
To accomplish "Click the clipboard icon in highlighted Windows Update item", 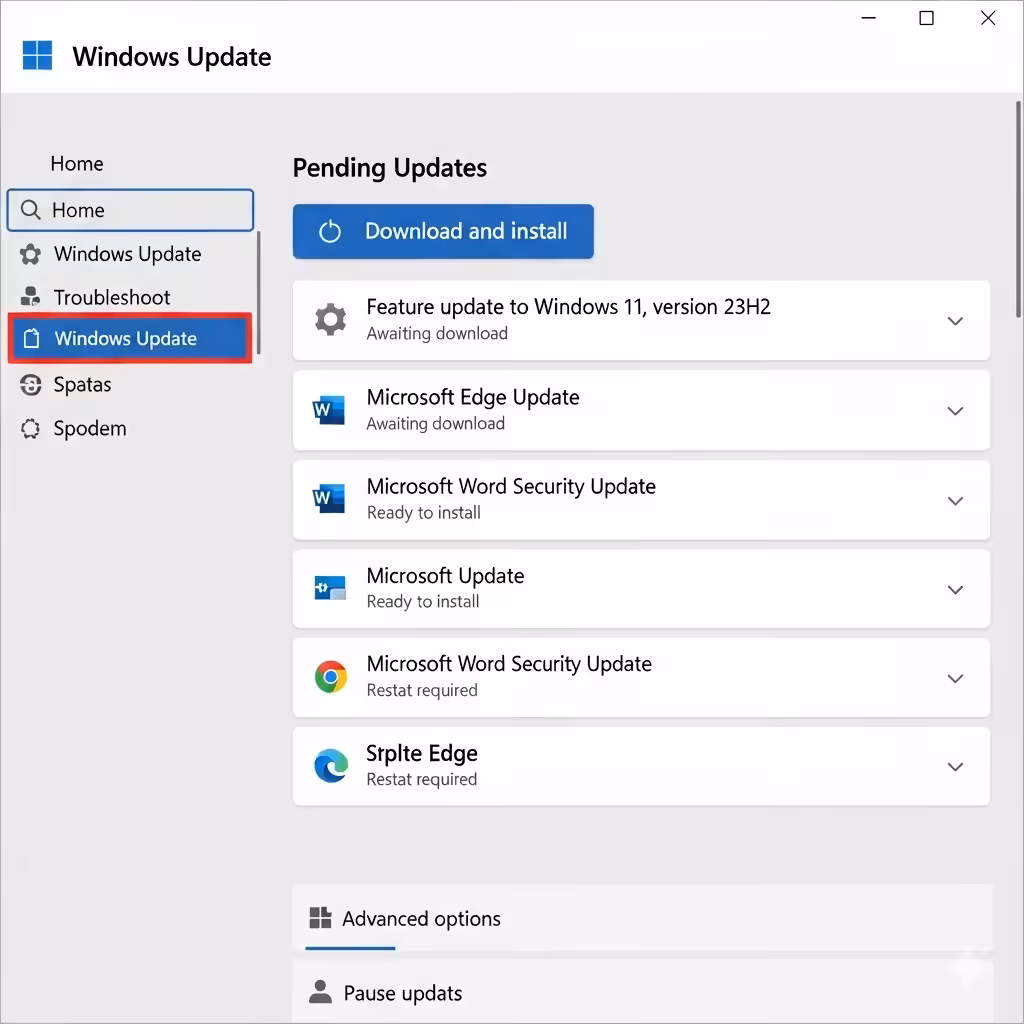I will coord(31,338).
